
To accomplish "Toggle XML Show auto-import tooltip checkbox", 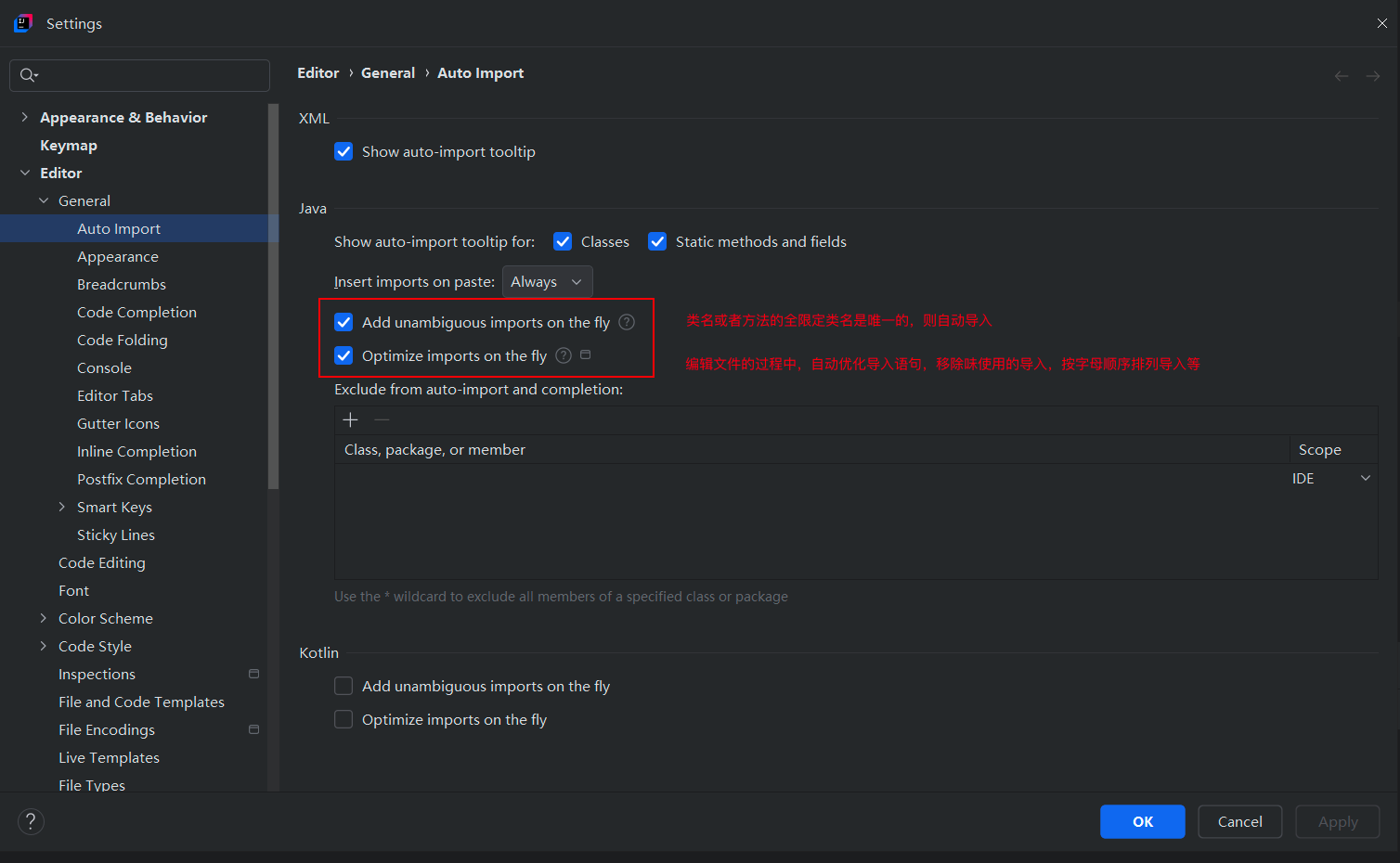I will [x=344, y=151].
